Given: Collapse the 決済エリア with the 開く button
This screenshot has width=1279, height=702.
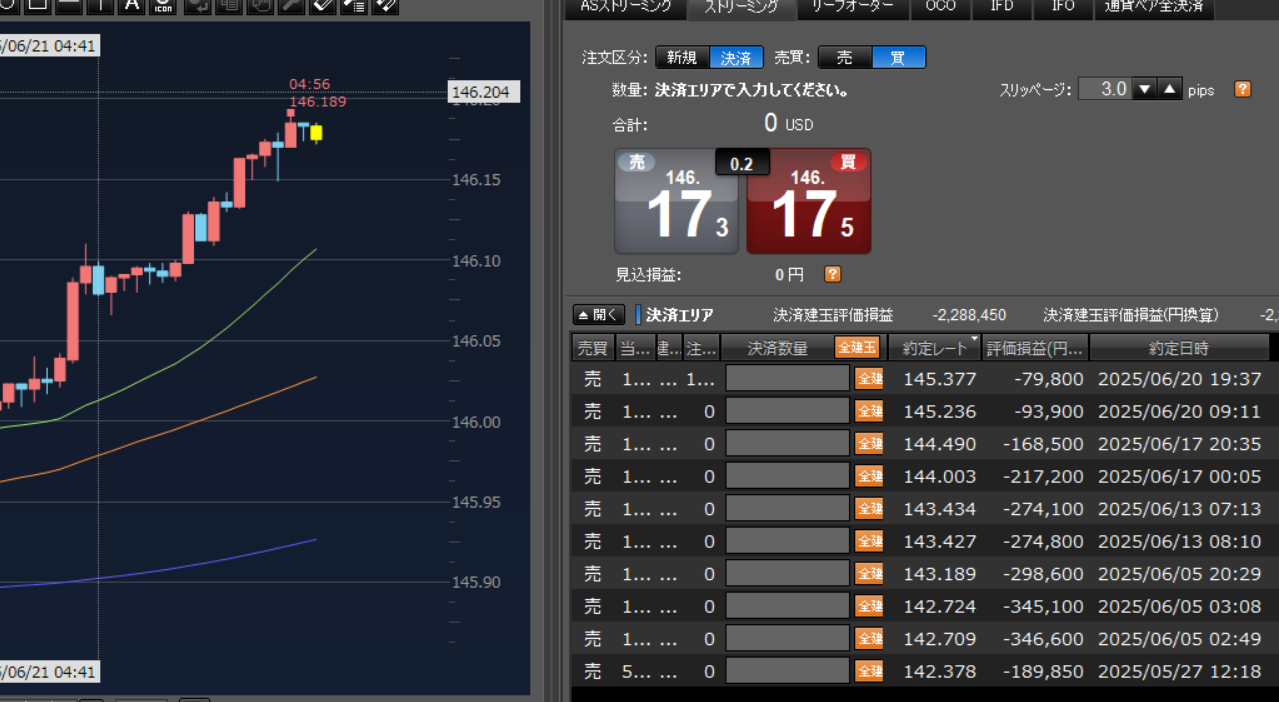Looking at the screenshot, I should tap(599, 315).
